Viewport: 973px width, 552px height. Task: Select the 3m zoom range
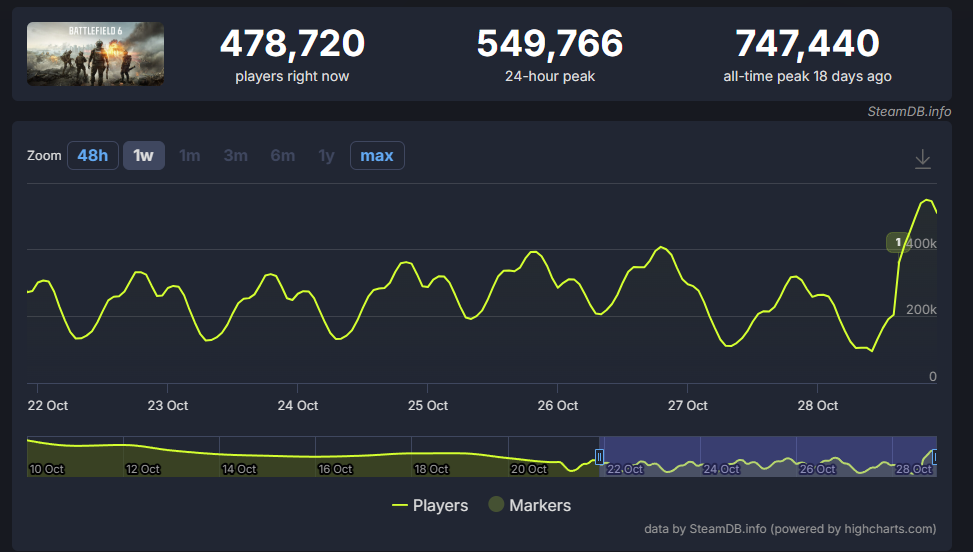[236, 156]
